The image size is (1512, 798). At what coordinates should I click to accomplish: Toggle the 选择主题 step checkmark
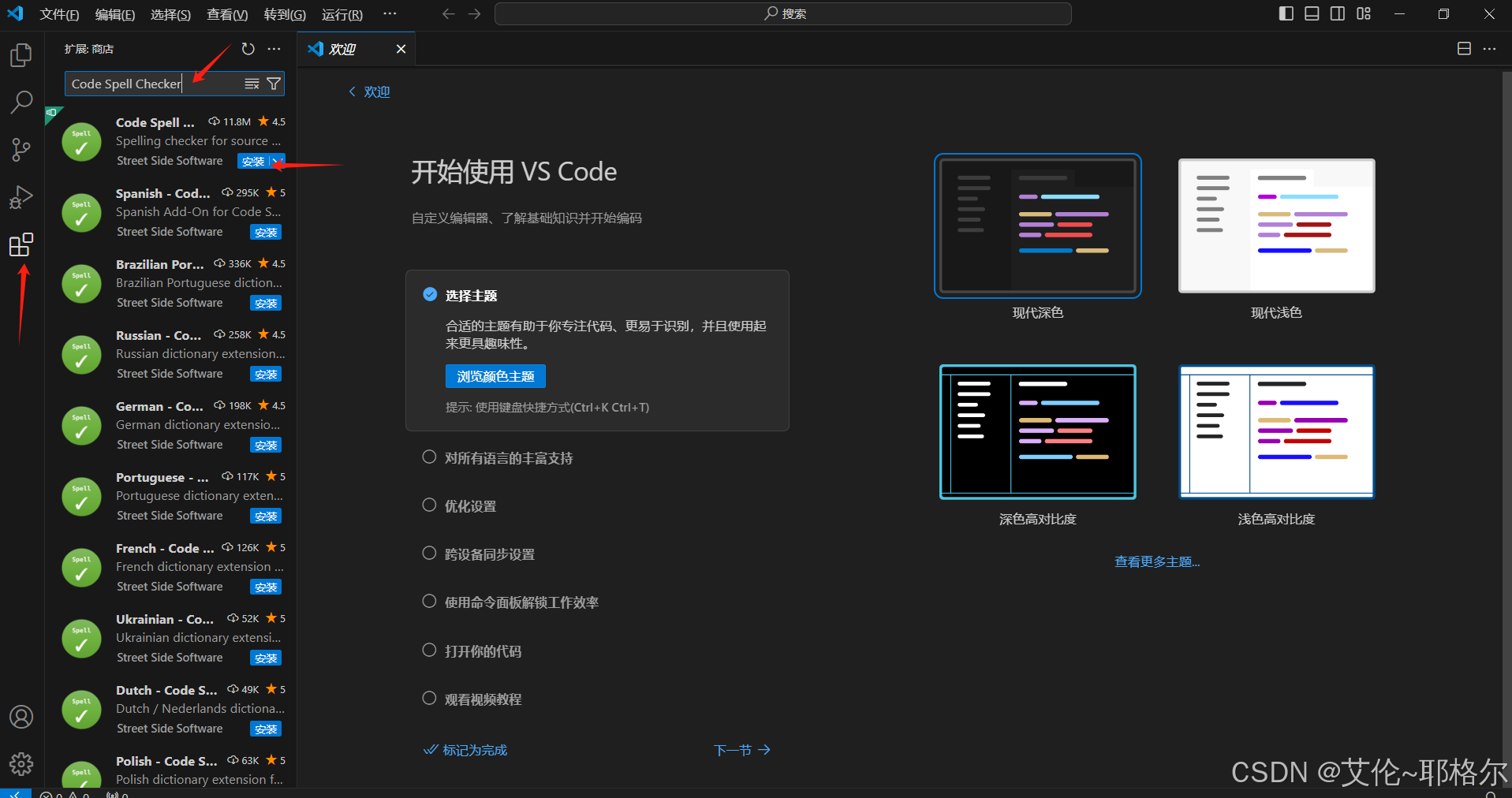point(430,294)
